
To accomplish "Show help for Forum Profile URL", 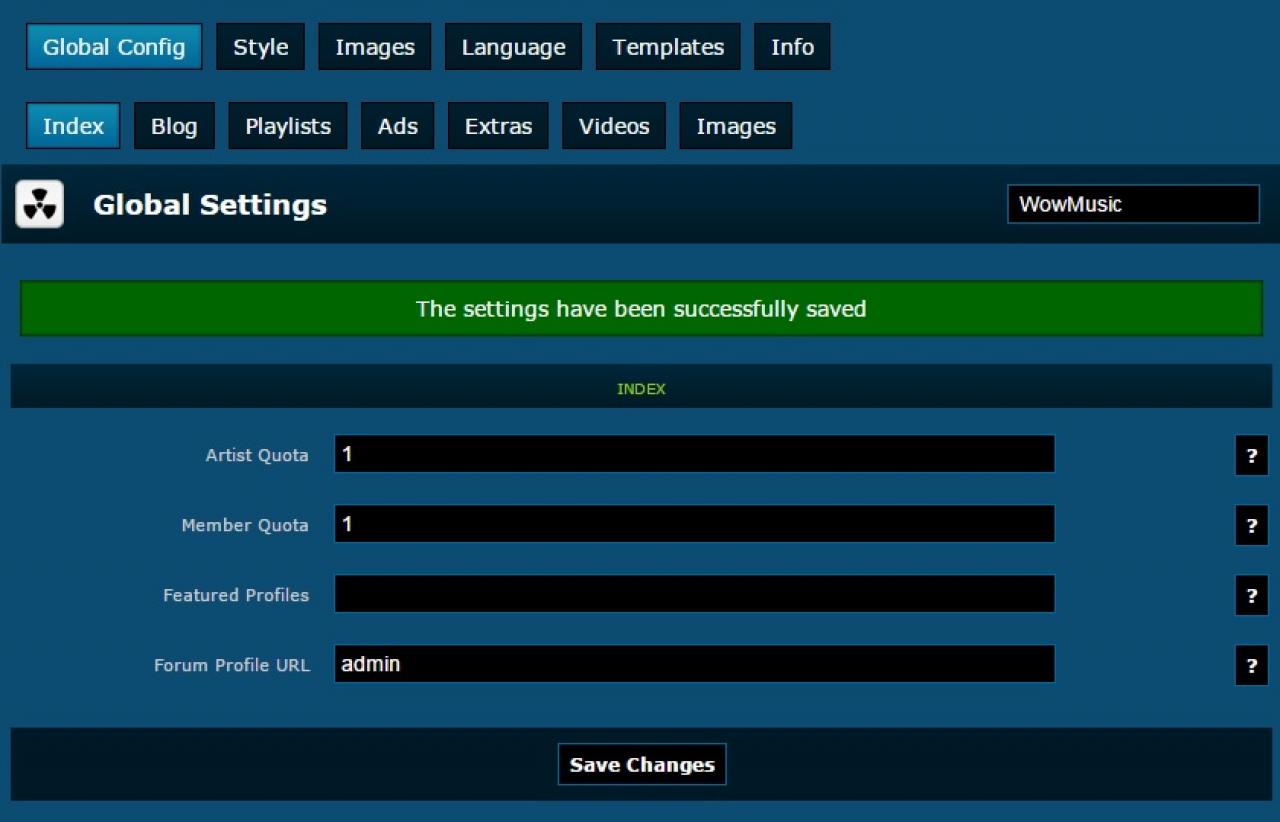I will click(x=1251, y=665).
